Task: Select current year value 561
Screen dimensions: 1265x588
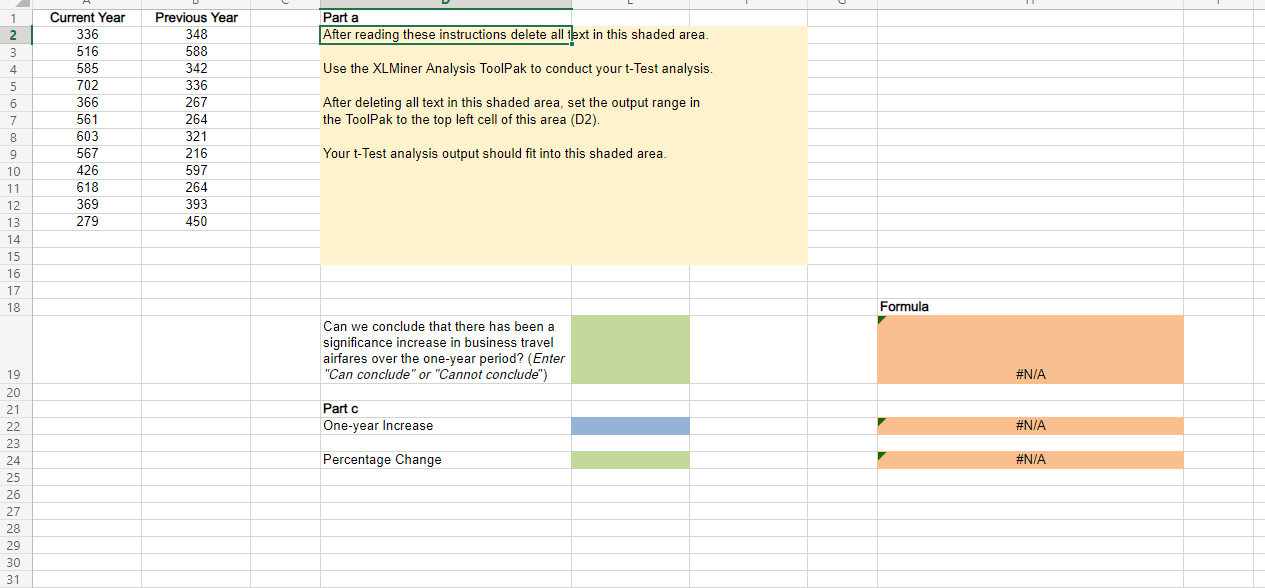Action: (87, 119)
